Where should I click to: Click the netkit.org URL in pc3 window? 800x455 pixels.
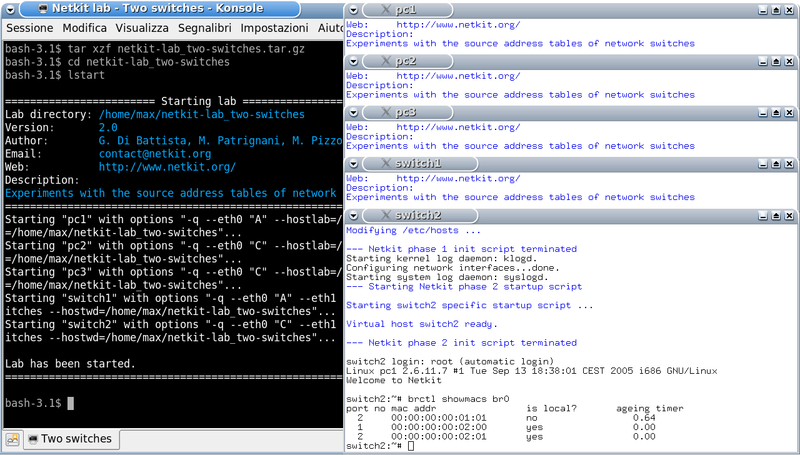pyautogui.click(x=458, y=127)
